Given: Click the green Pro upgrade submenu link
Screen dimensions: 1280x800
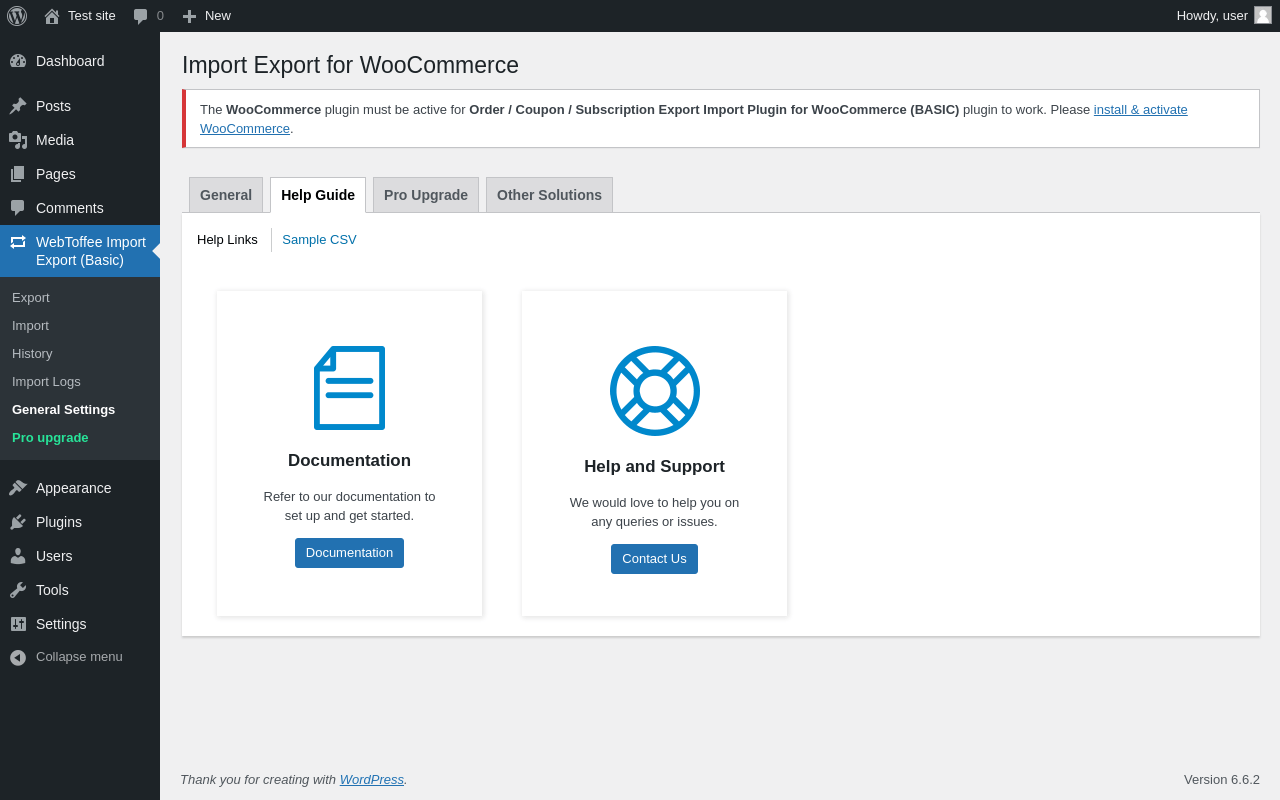Looking at the screenshot, I should click(50, 437).
